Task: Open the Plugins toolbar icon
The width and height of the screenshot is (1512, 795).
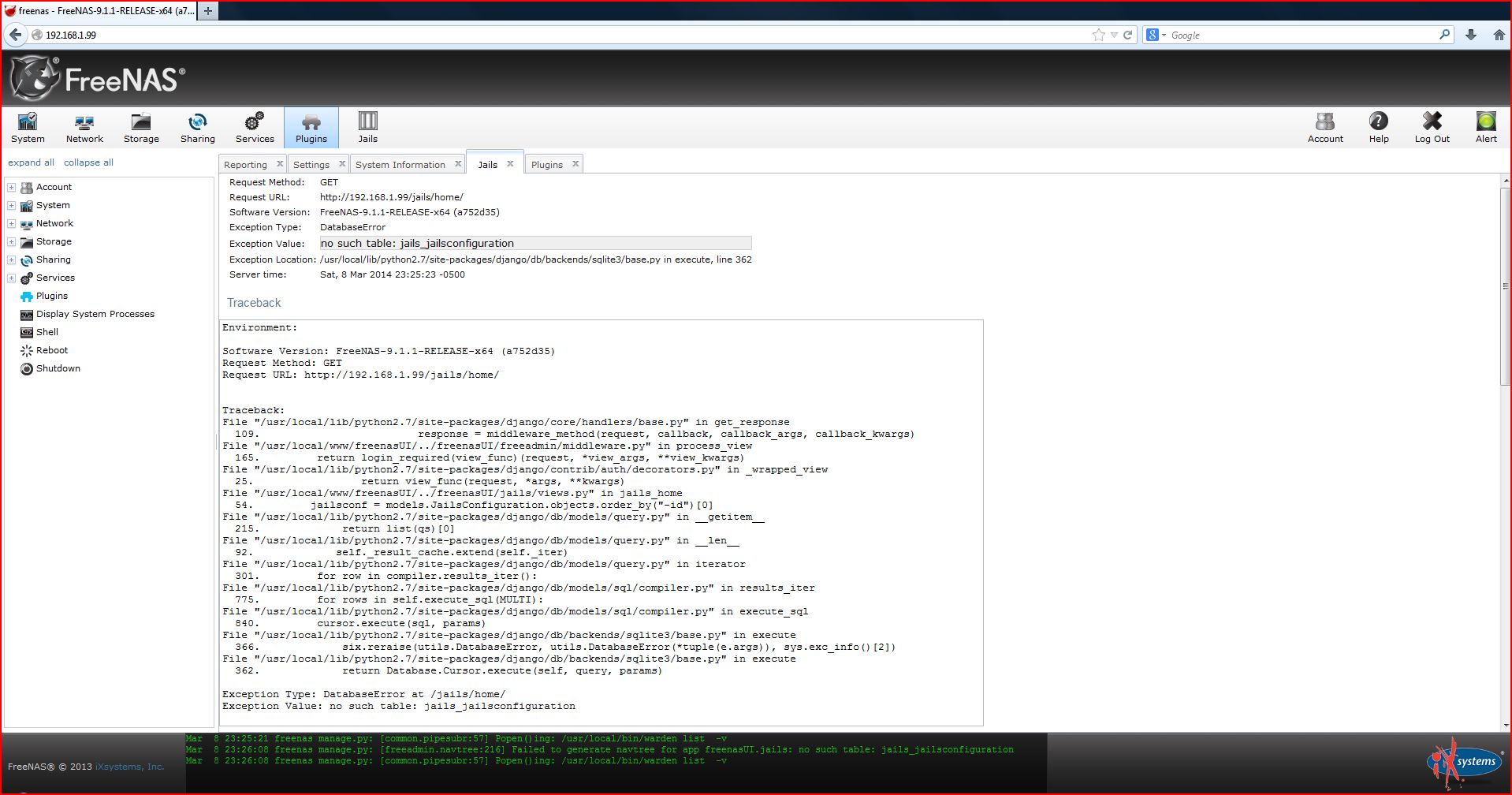Action: 311,128
